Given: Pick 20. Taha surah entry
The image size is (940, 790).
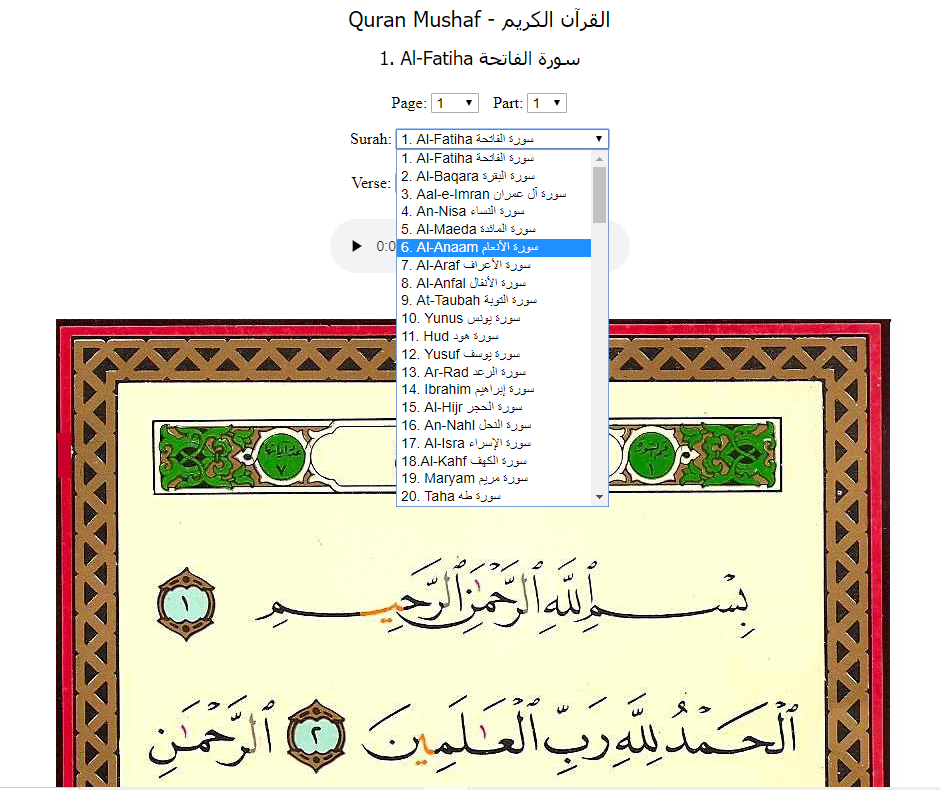Looking at the screenshot, I should [494, 496].
